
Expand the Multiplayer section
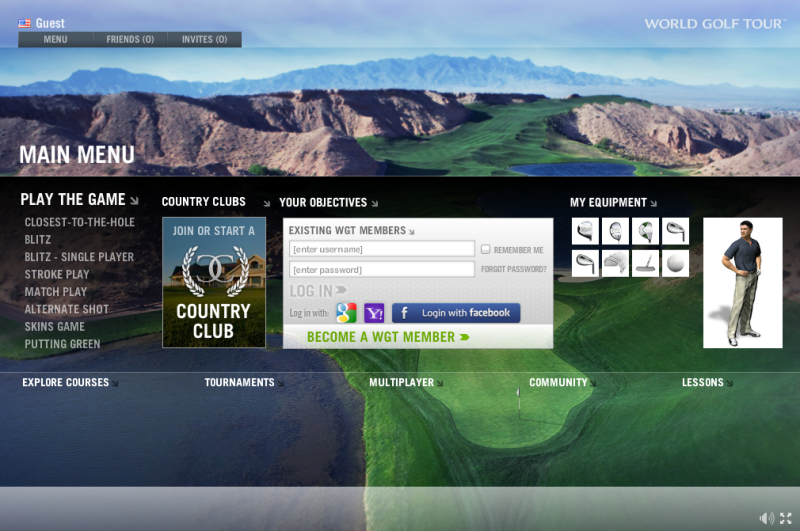[406, 383]
